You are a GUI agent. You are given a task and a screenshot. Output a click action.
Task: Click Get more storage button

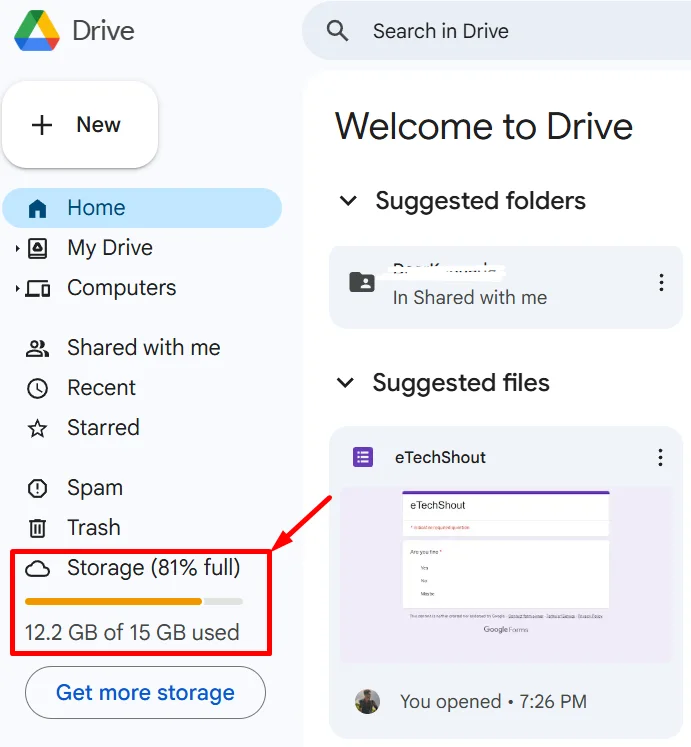[x=145, y=692]
